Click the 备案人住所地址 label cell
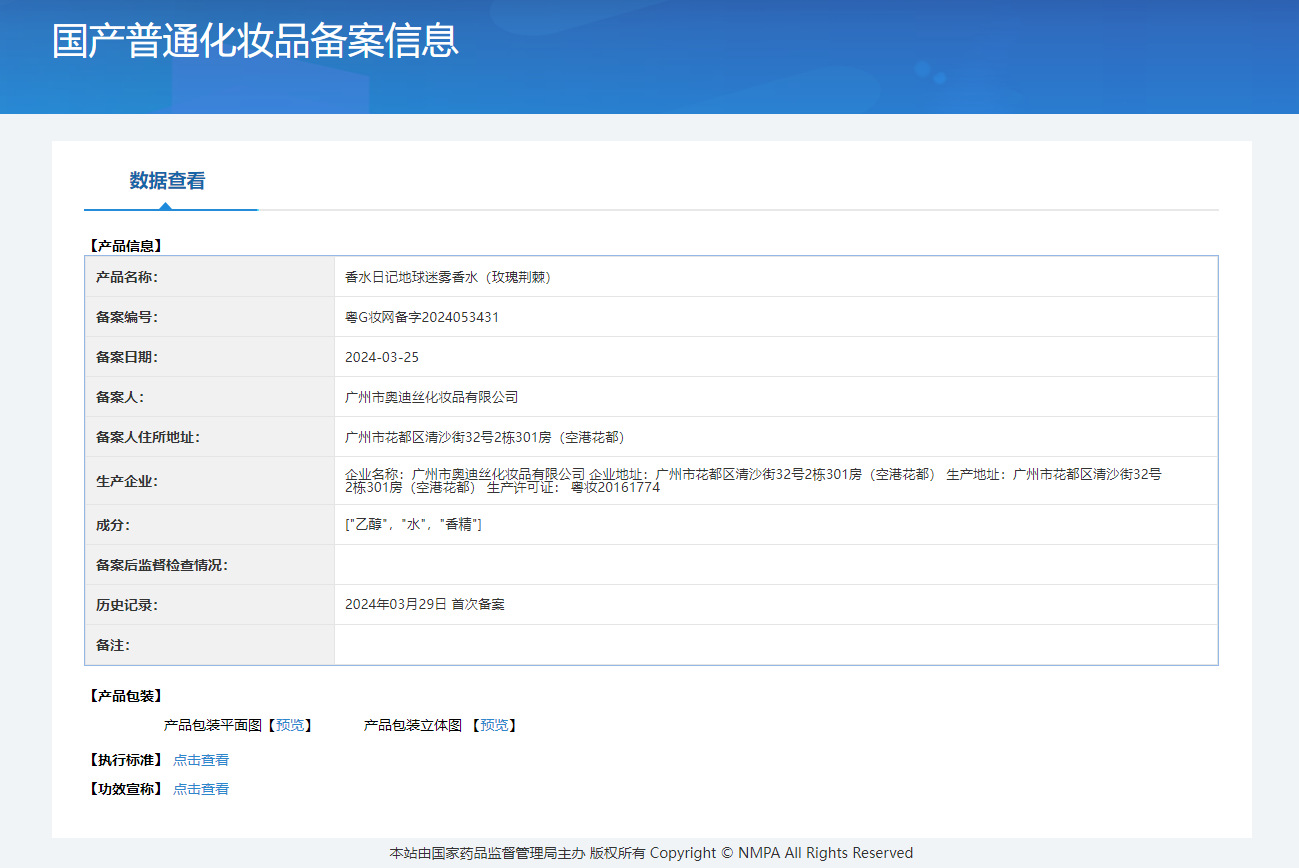Viewport: 1299px width, 868px height. (210, 437)
